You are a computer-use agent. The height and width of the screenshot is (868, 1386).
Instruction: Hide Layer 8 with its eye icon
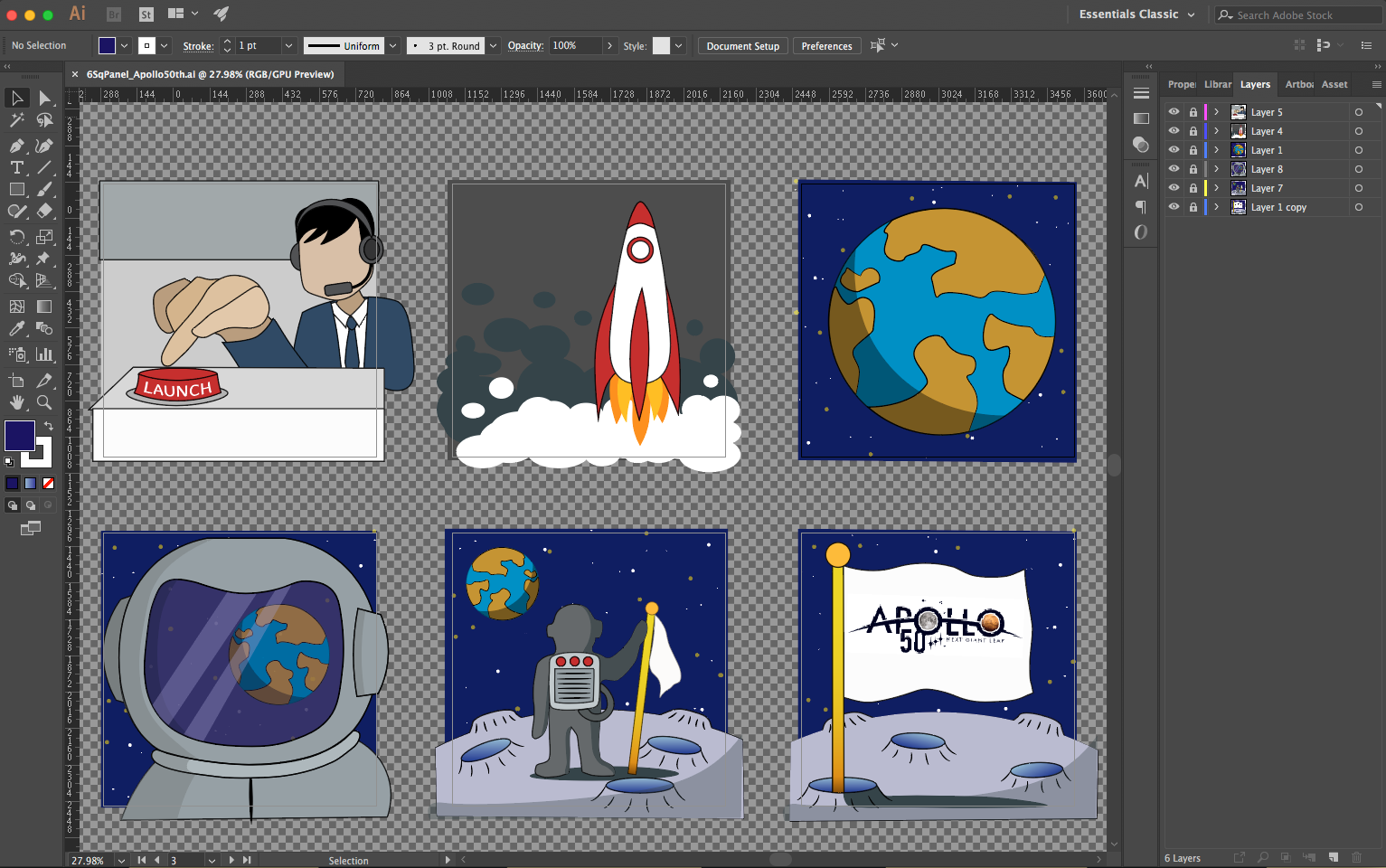pyautogui.click(x=1174, y=169)
